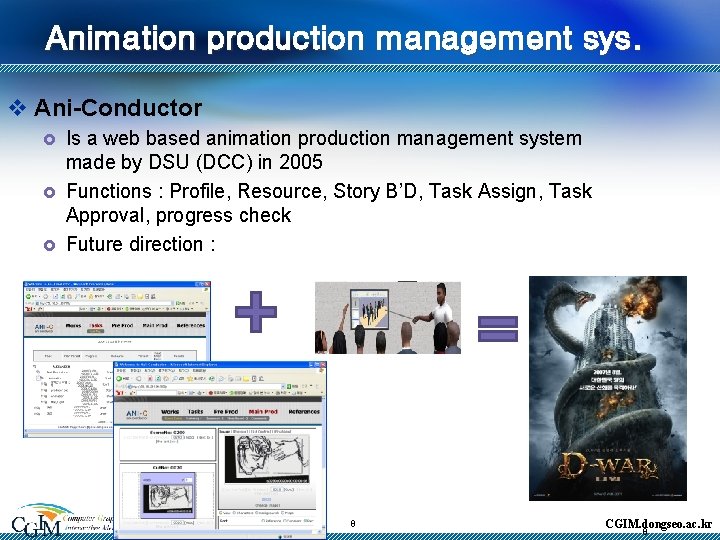
Task: Open the References tab in back browser window
Action: (x=191, y=325)
